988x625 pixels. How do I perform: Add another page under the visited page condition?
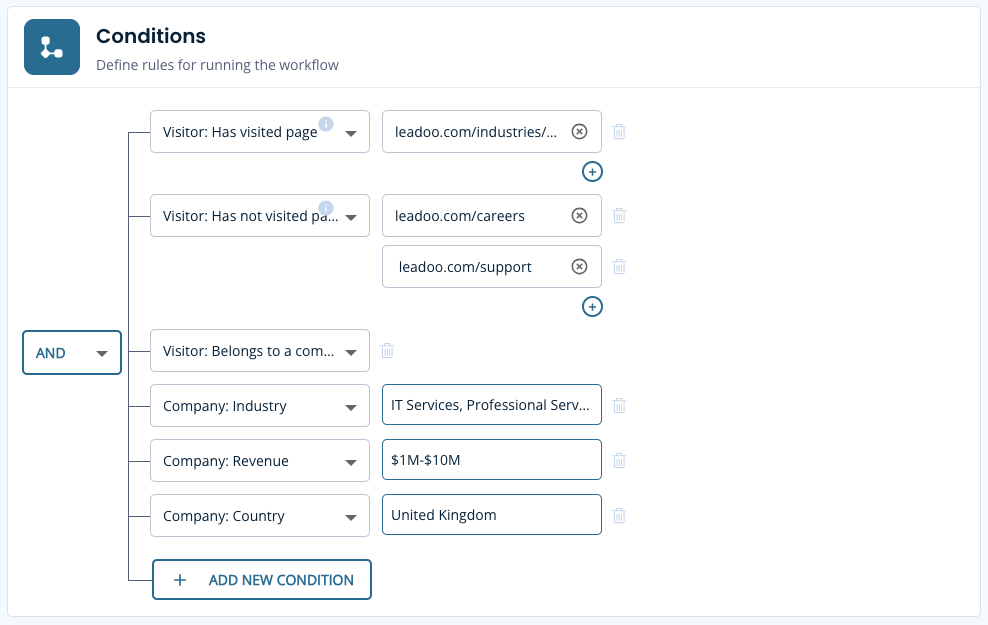592,171
